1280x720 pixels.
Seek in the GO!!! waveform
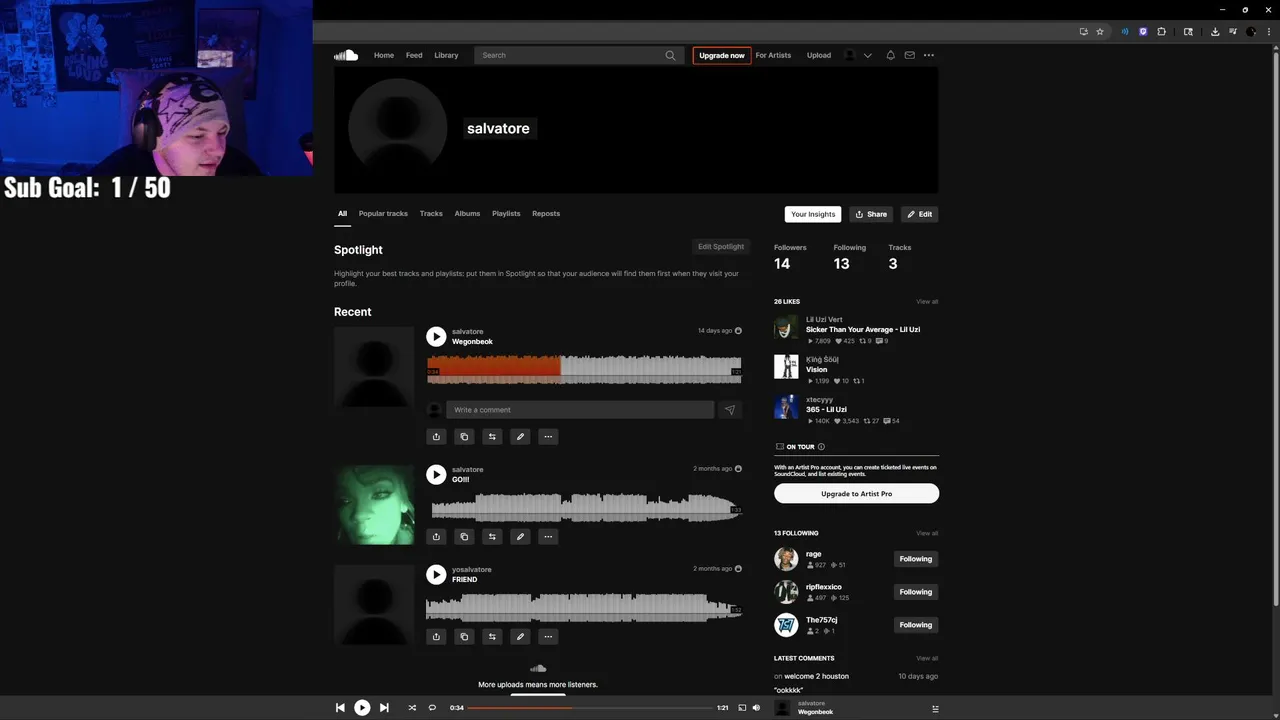click(586, 508)
